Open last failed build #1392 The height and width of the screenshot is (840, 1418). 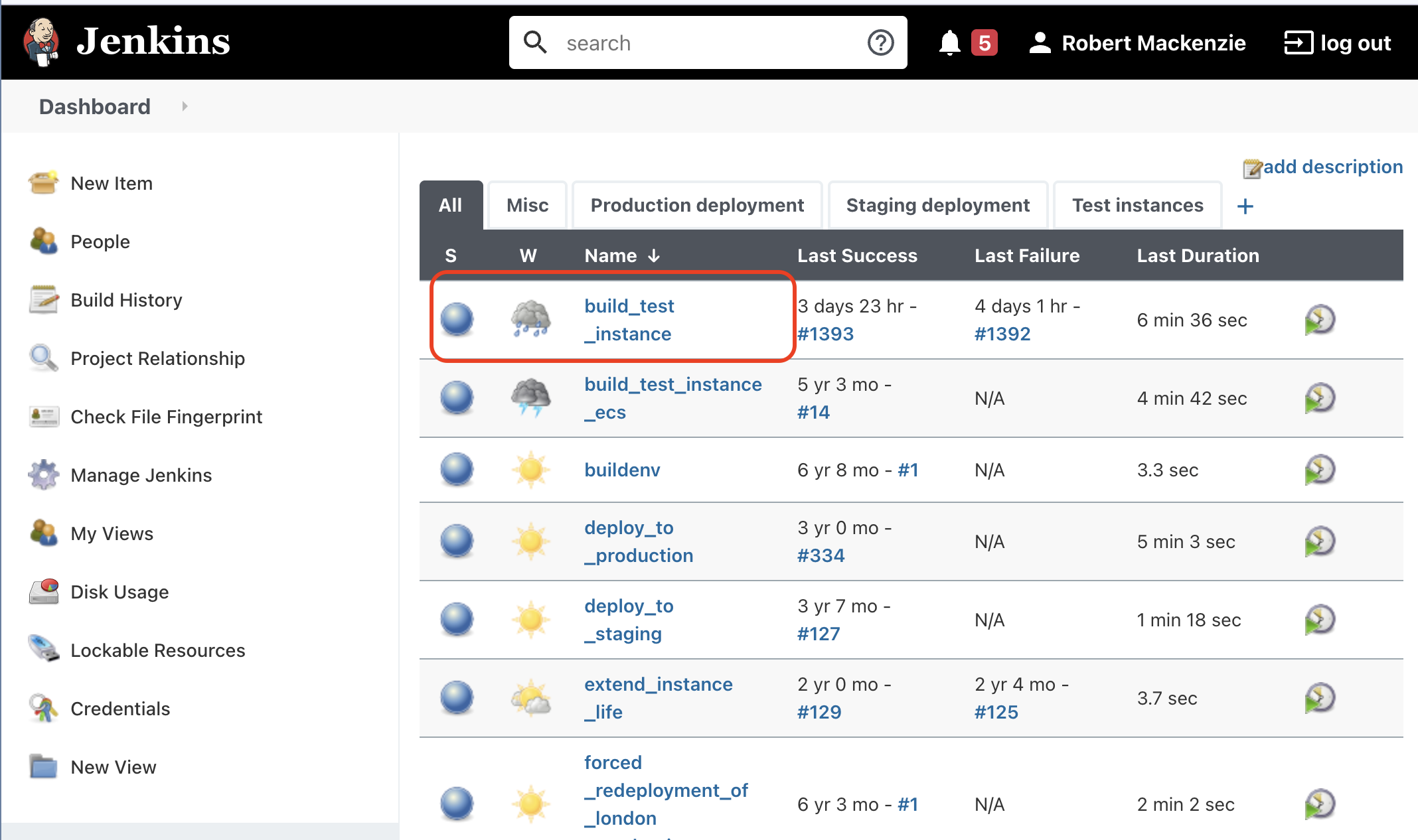pyautogui.click(x=1002, y=334)
